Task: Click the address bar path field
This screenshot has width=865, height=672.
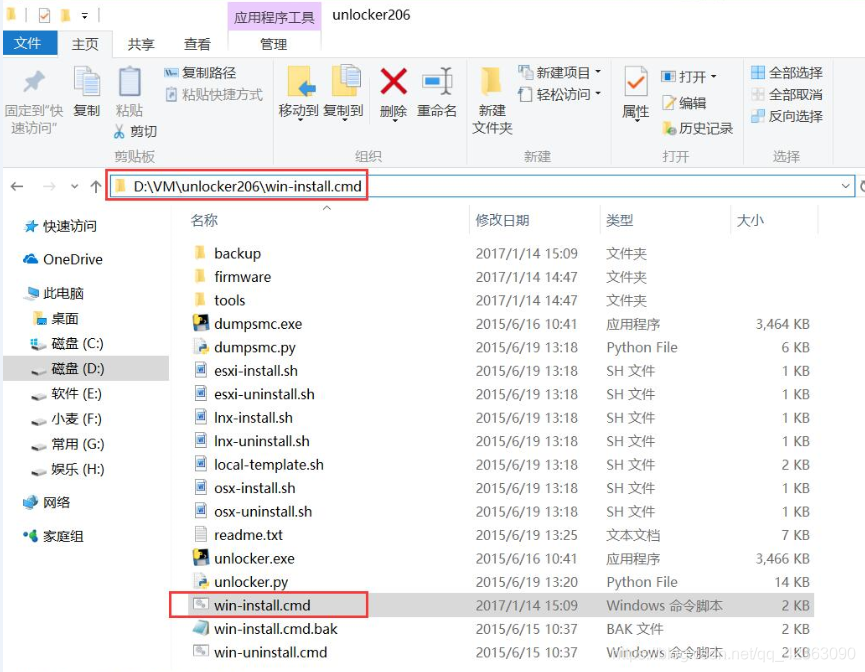Action: click(x=481, y=186)
